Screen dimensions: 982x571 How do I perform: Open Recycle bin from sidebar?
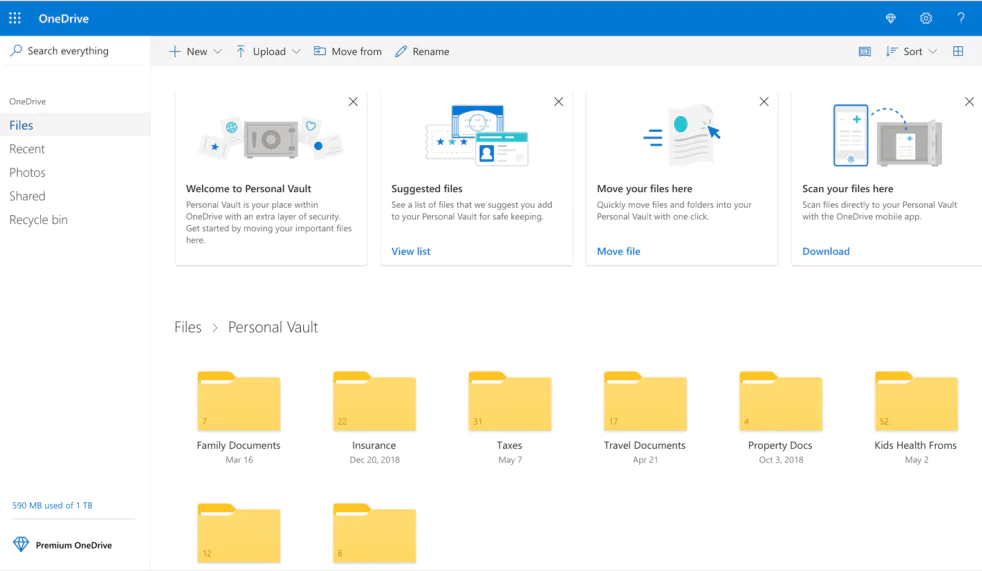click(x=38, y=220)
